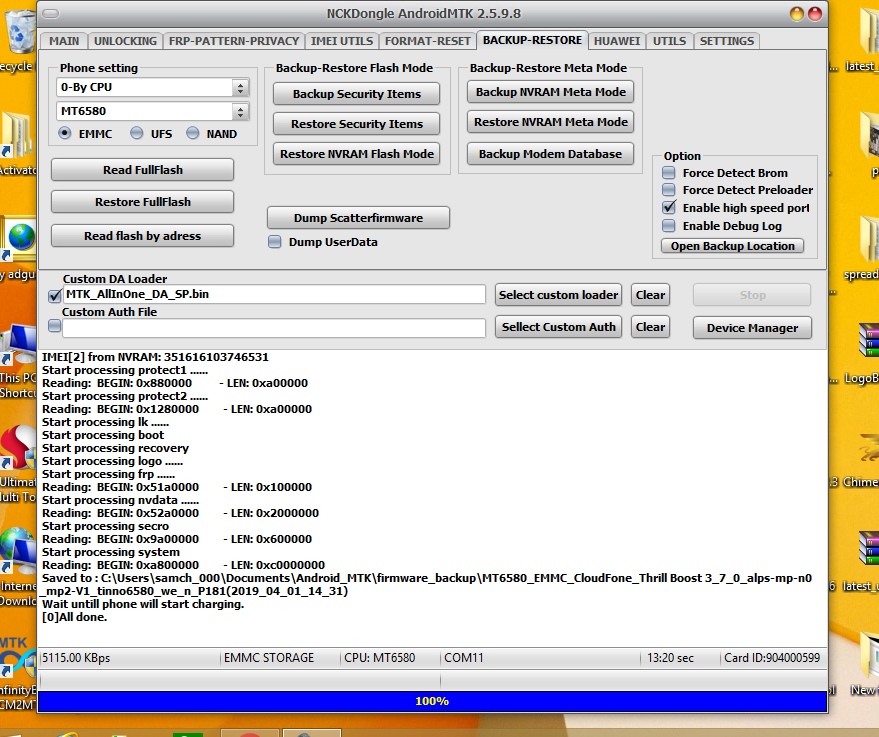This screenshot has width=879, height=737.
Task: Disable Enable high speed port checkbox
Action: [x=669, y=207]
